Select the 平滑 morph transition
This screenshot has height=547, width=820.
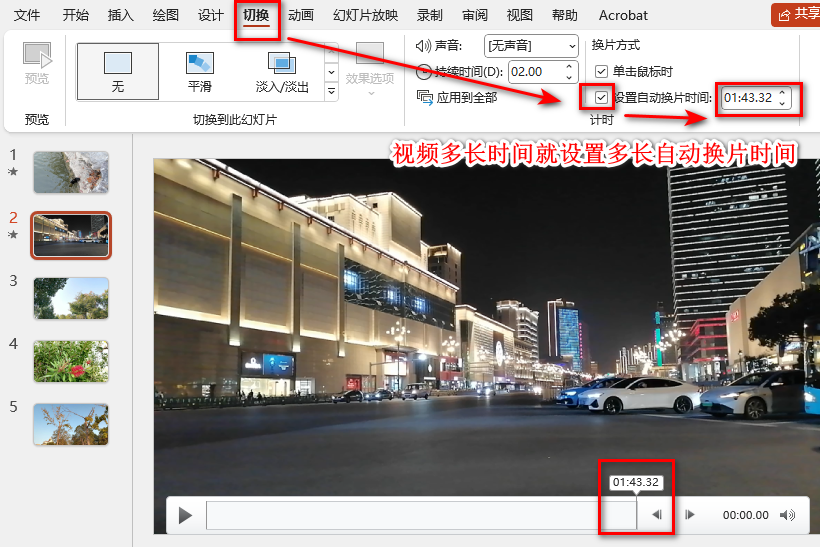200,72
